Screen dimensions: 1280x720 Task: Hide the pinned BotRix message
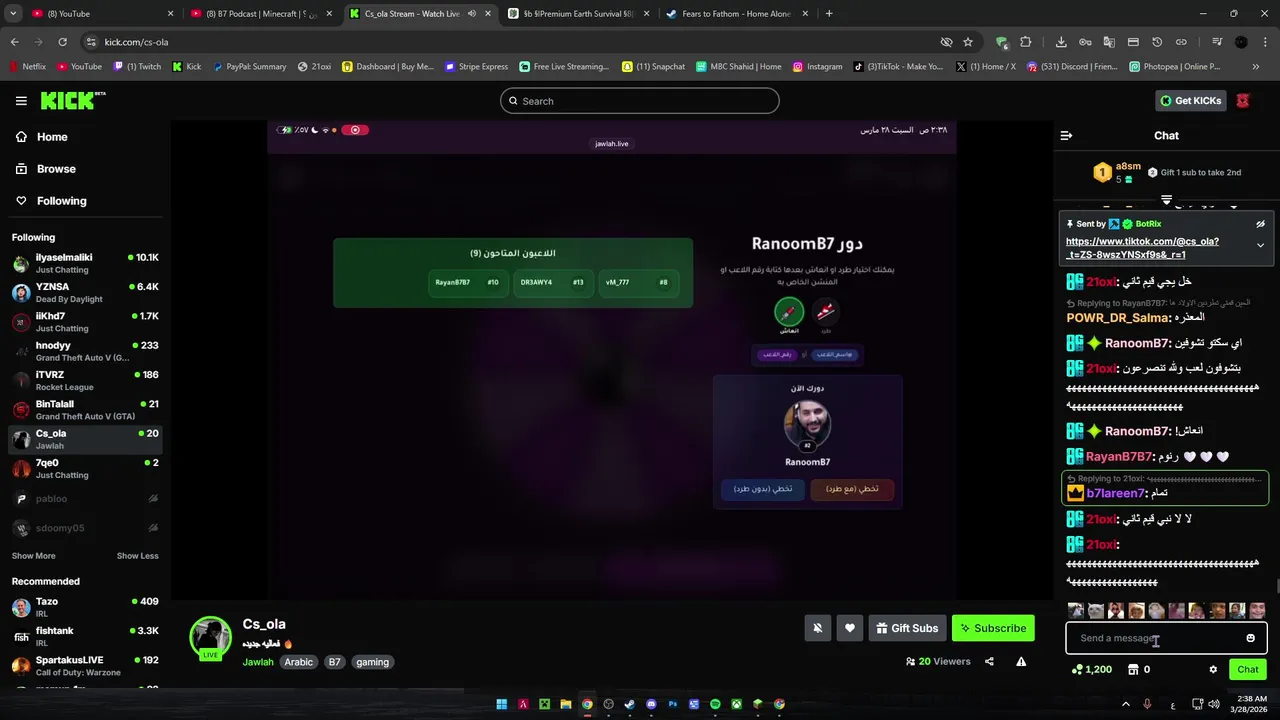[x=1260, y=224]
